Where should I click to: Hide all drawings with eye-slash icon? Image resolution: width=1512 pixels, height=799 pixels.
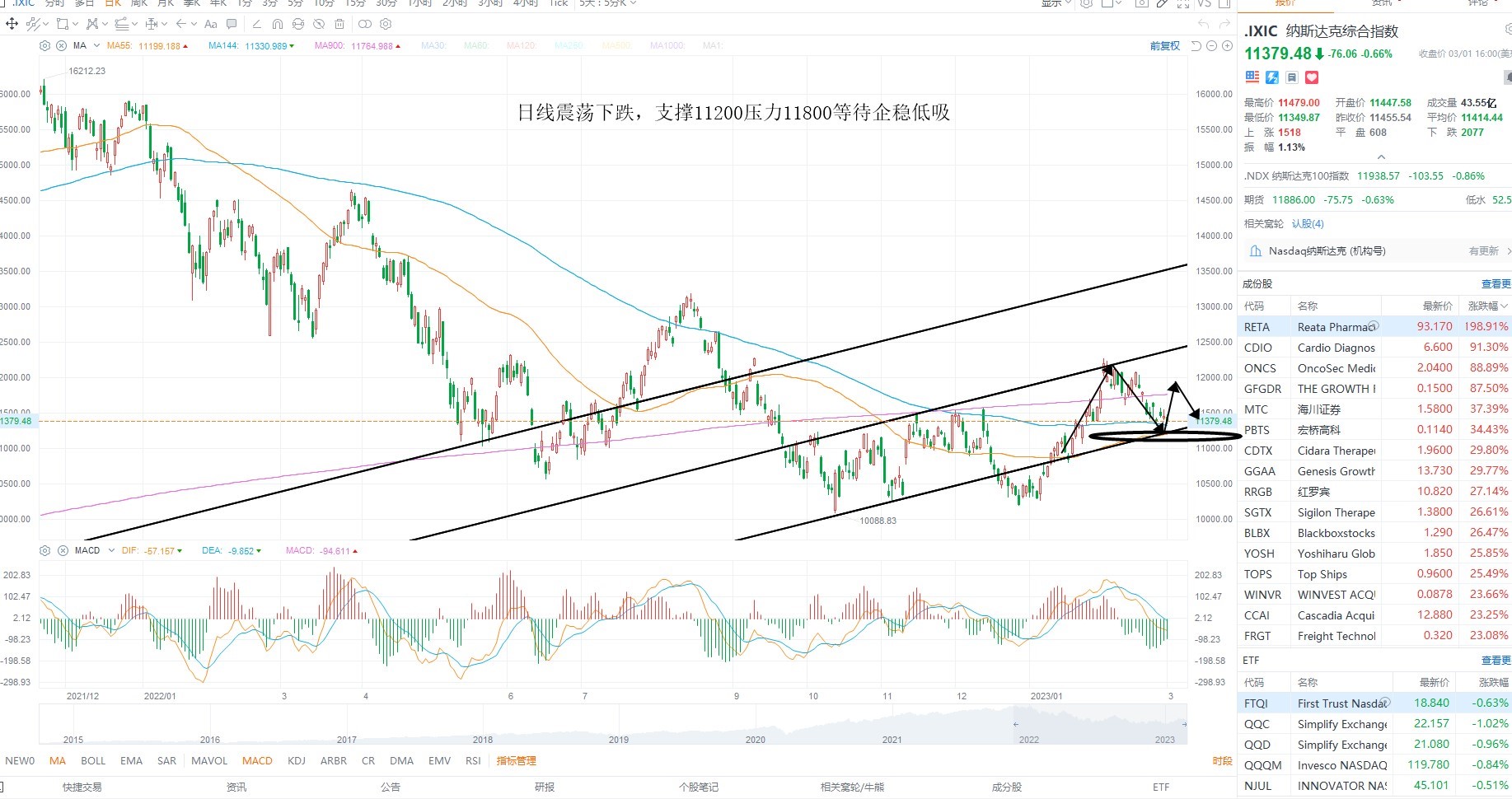click(x=319, y=24)
